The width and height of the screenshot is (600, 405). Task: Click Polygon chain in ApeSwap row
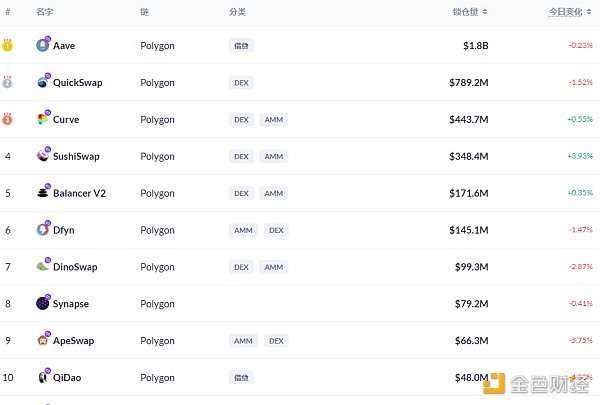[x=157, y=341]
